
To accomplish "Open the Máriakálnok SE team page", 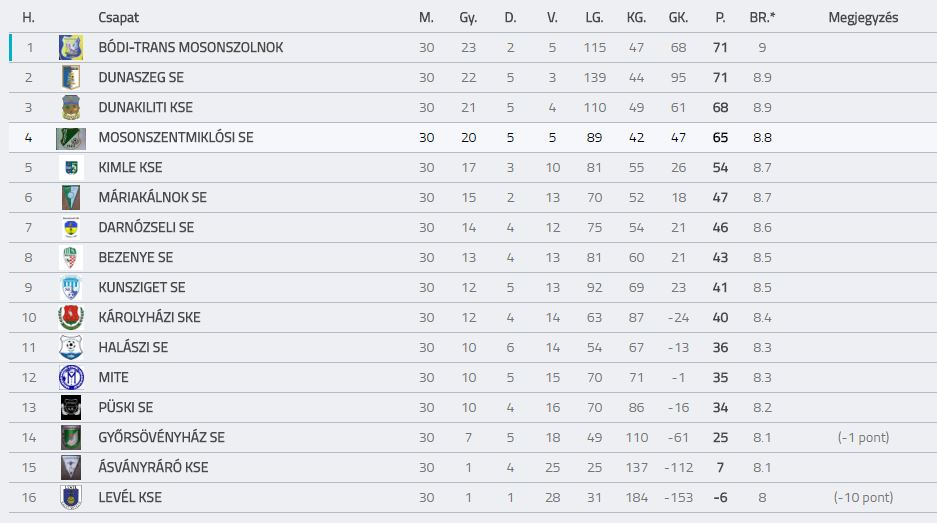I will [x=152, y=197].
